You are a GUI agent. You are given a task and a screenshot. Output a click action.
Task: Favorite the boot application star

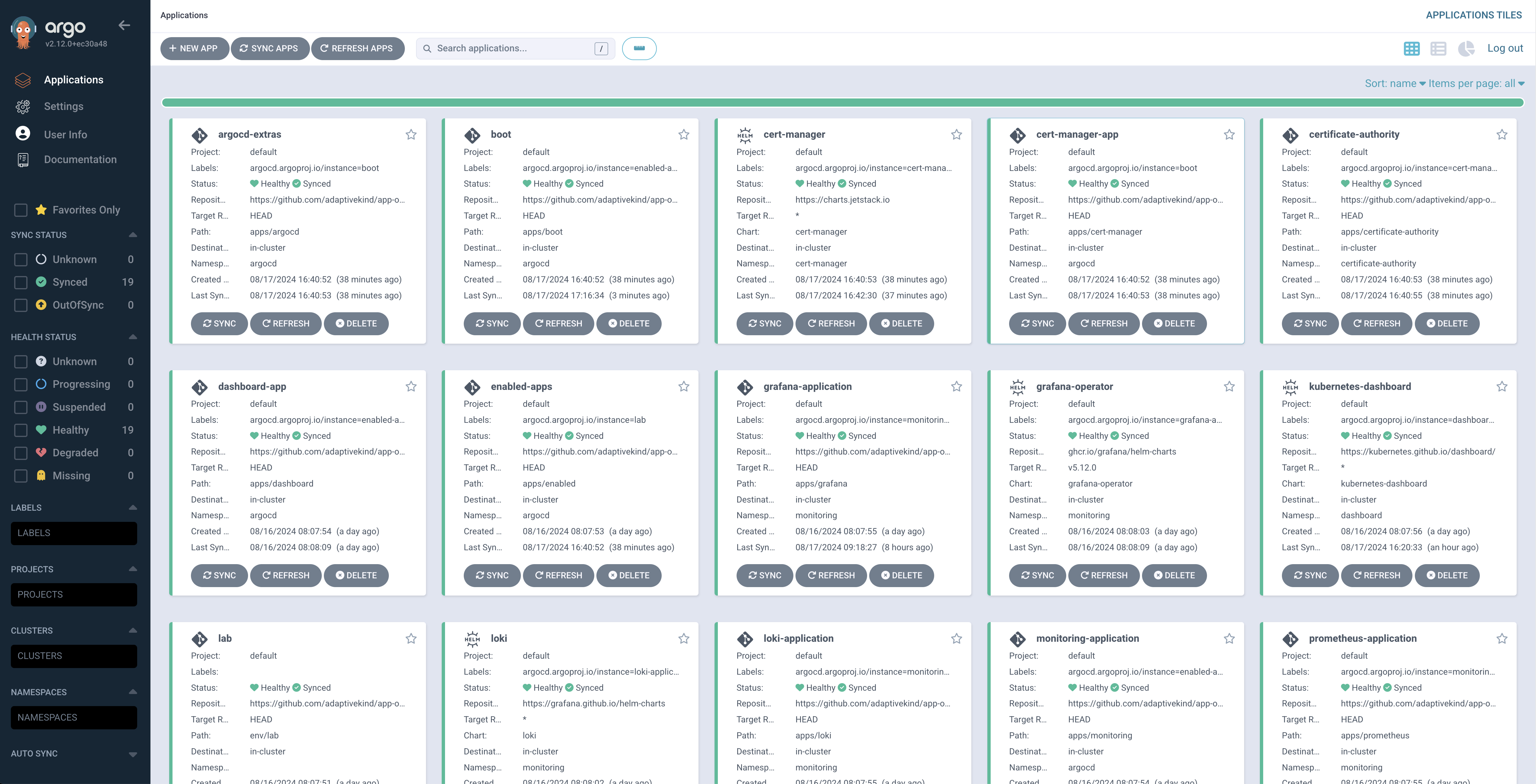tap(684, 135)
